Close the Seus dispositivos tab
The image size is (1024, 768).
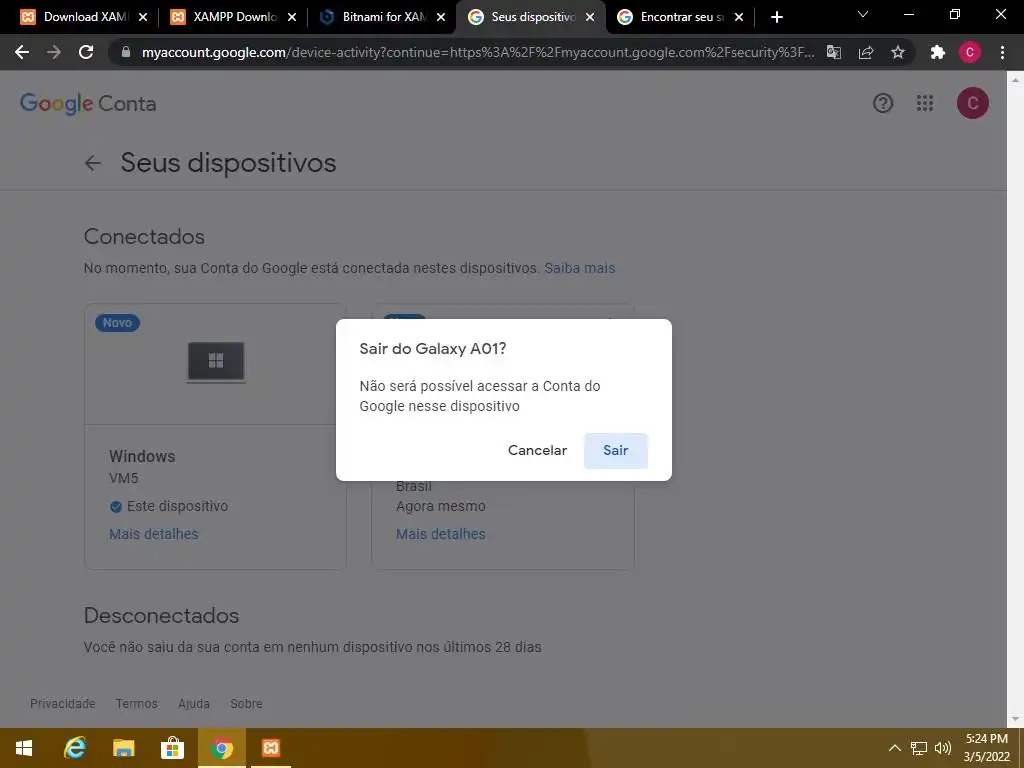[x=590, y=17]
